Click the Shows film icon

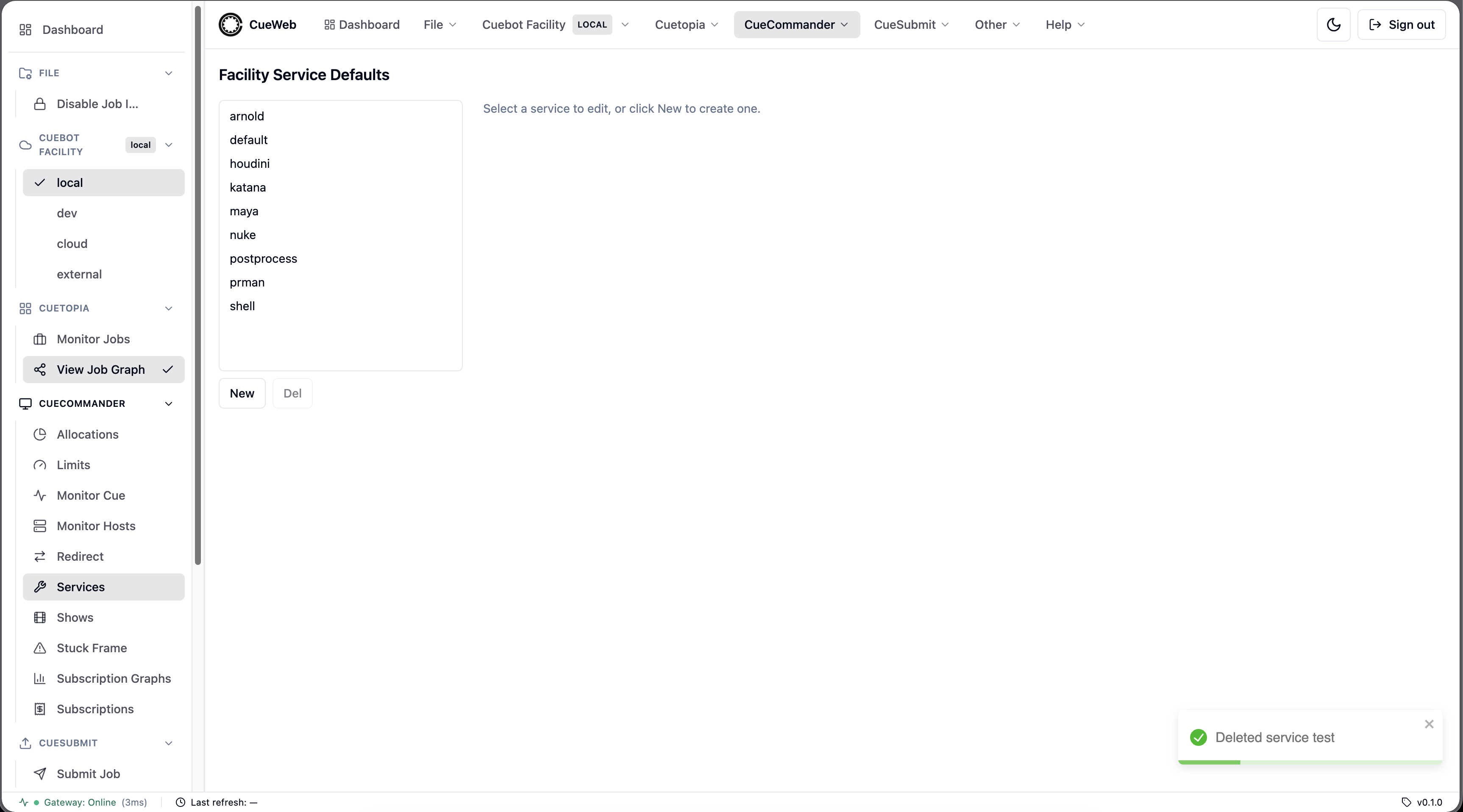coord(40,618)
